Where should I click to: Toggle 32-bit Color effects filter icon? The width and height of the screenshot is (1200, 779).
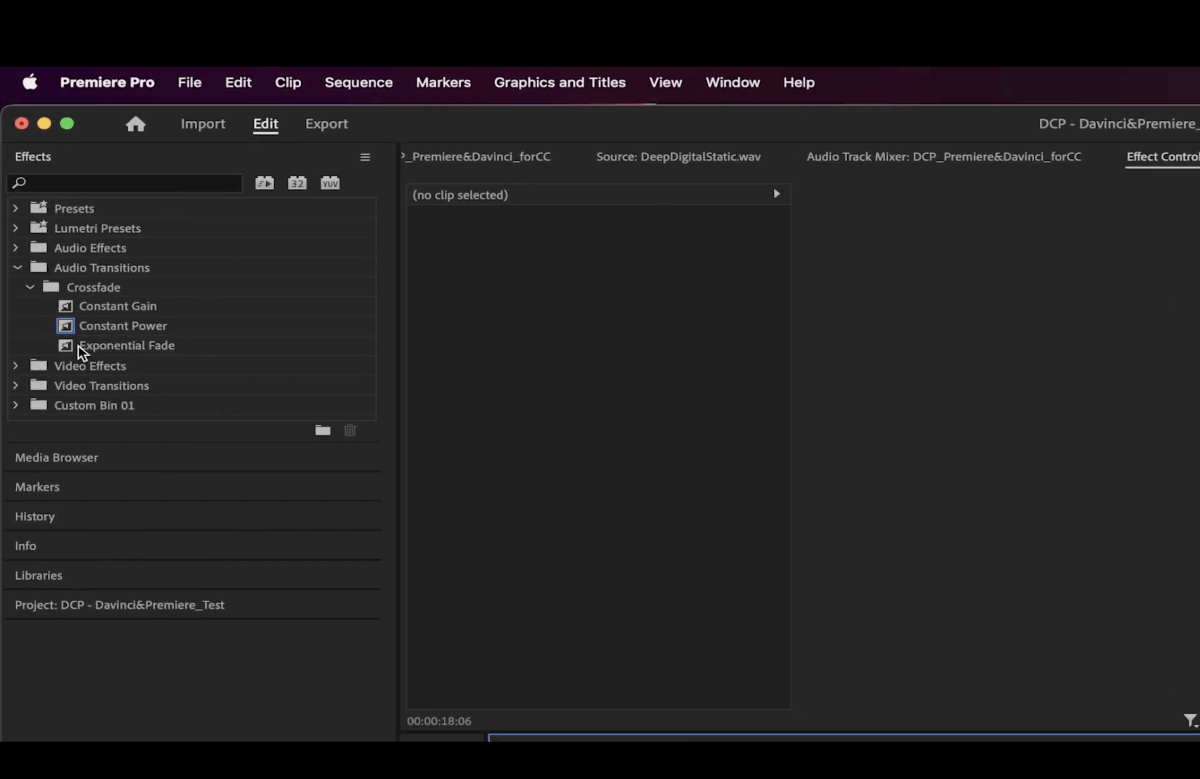pyautogui.click(x=297, y=183)
